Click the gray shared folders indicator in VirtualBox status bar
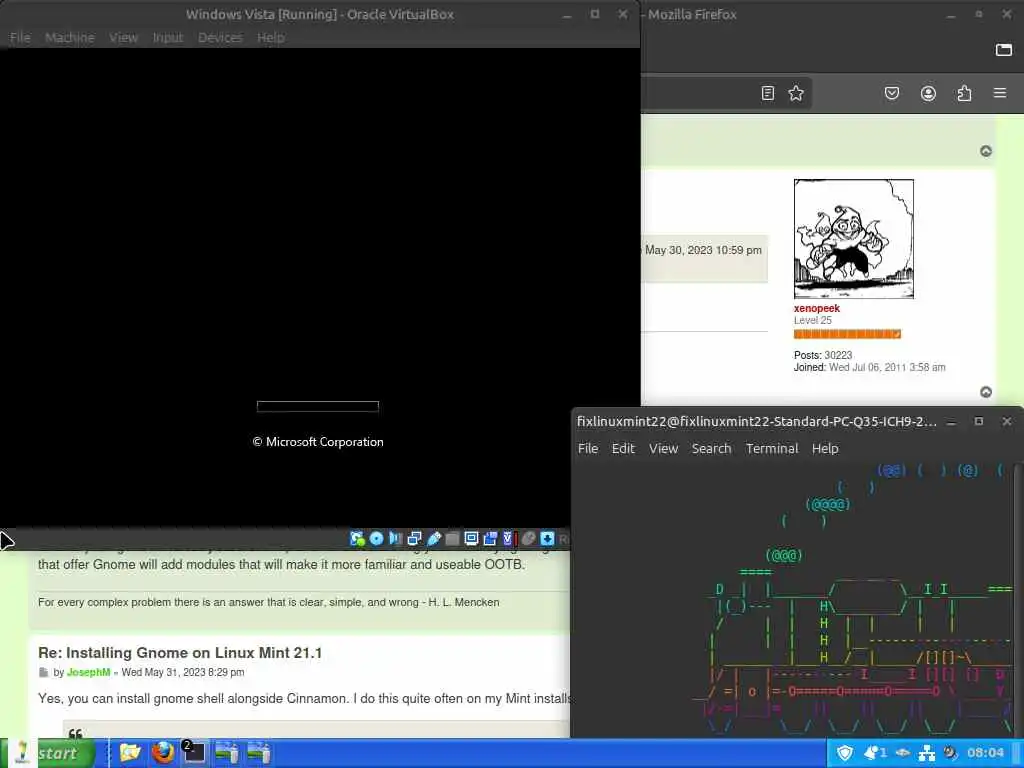This screenshot has width=1024, height=768. pyautogui.click(x=452, y=539)
